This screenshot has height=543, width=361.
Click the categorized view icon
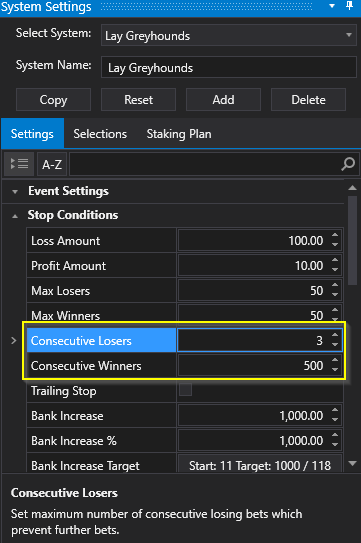[19, 164]
